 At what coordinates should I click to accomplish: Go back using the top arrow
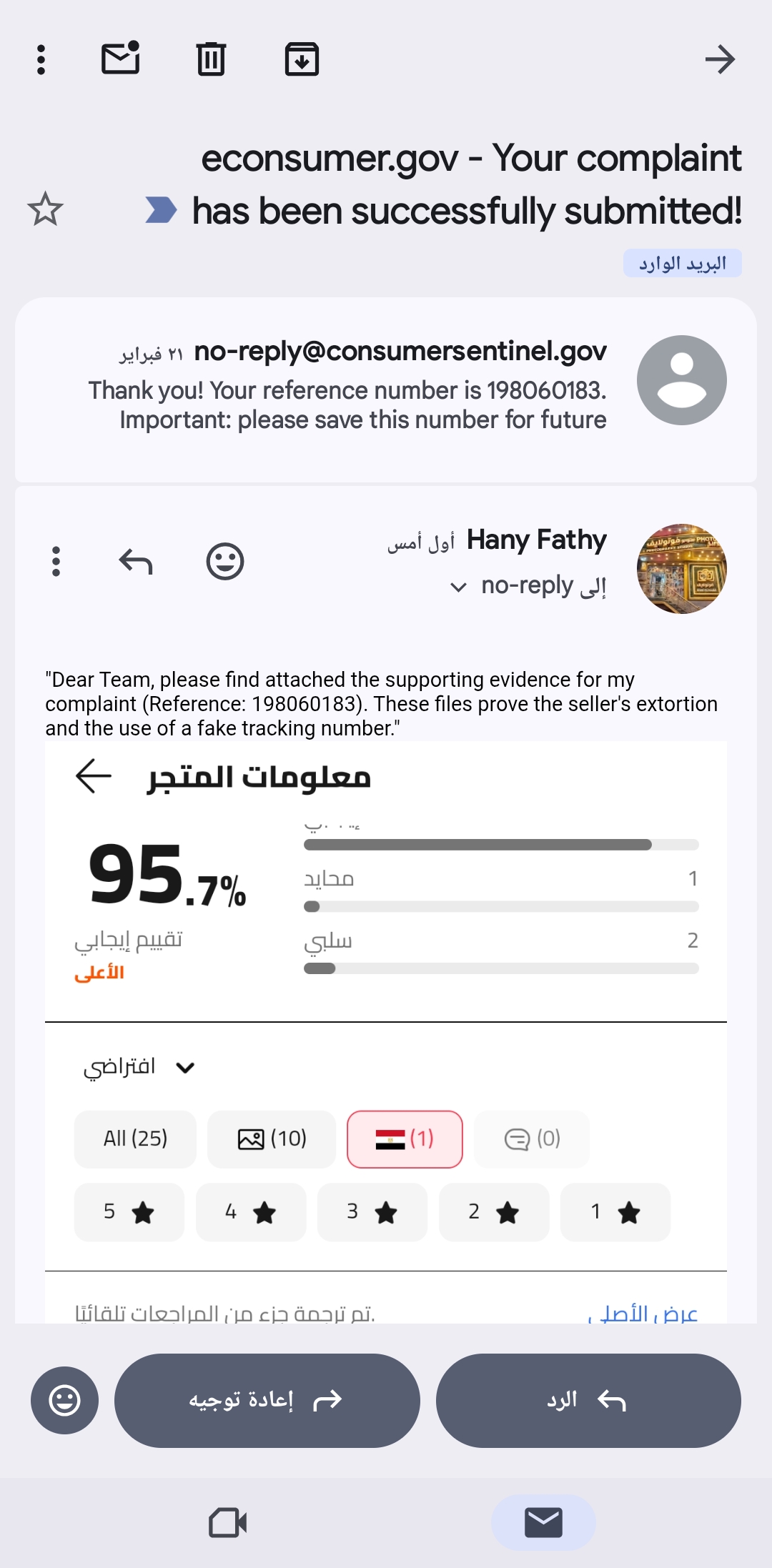(719, 59)
